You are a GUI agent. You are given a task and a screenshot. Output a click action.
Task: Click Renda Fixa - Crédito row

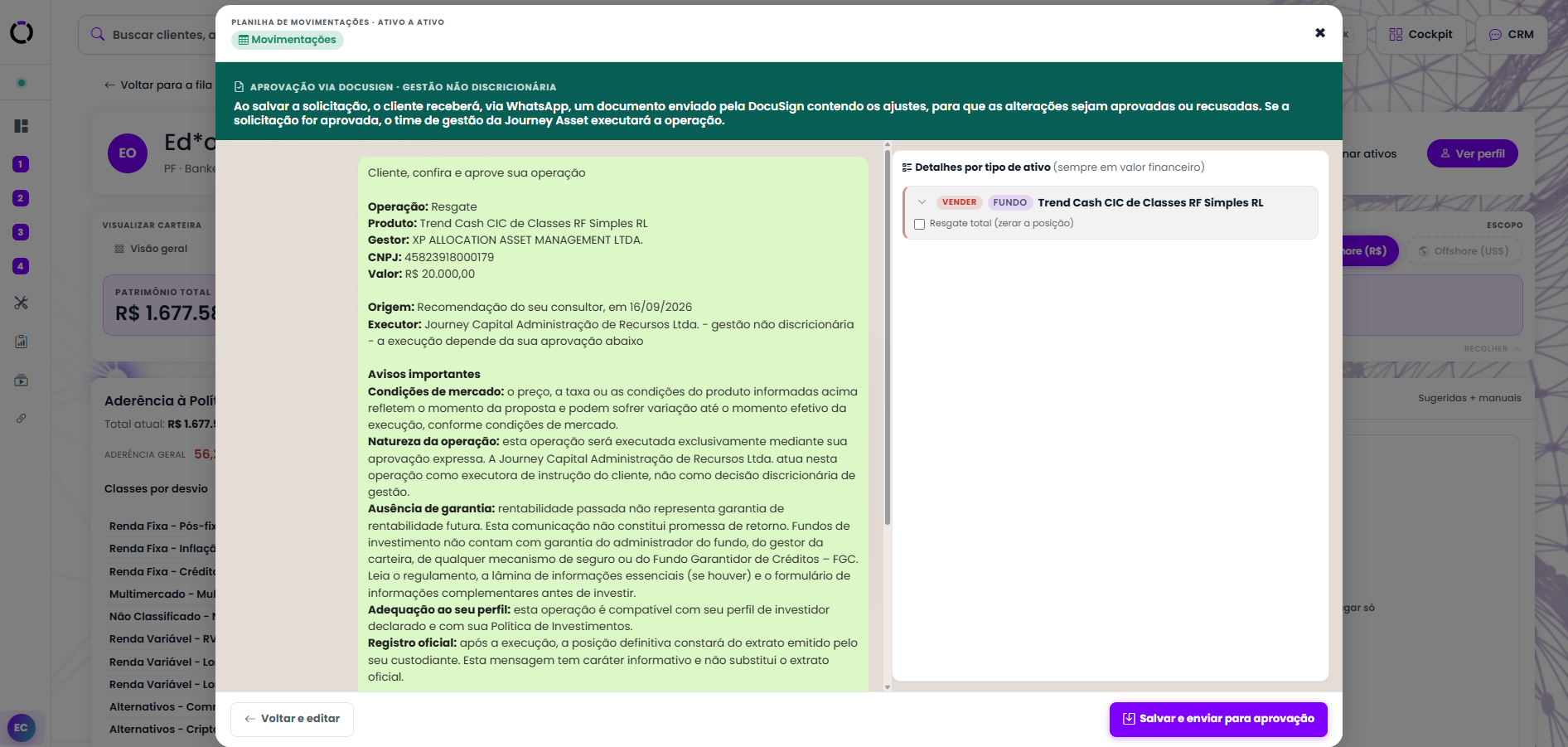[162, 572]
